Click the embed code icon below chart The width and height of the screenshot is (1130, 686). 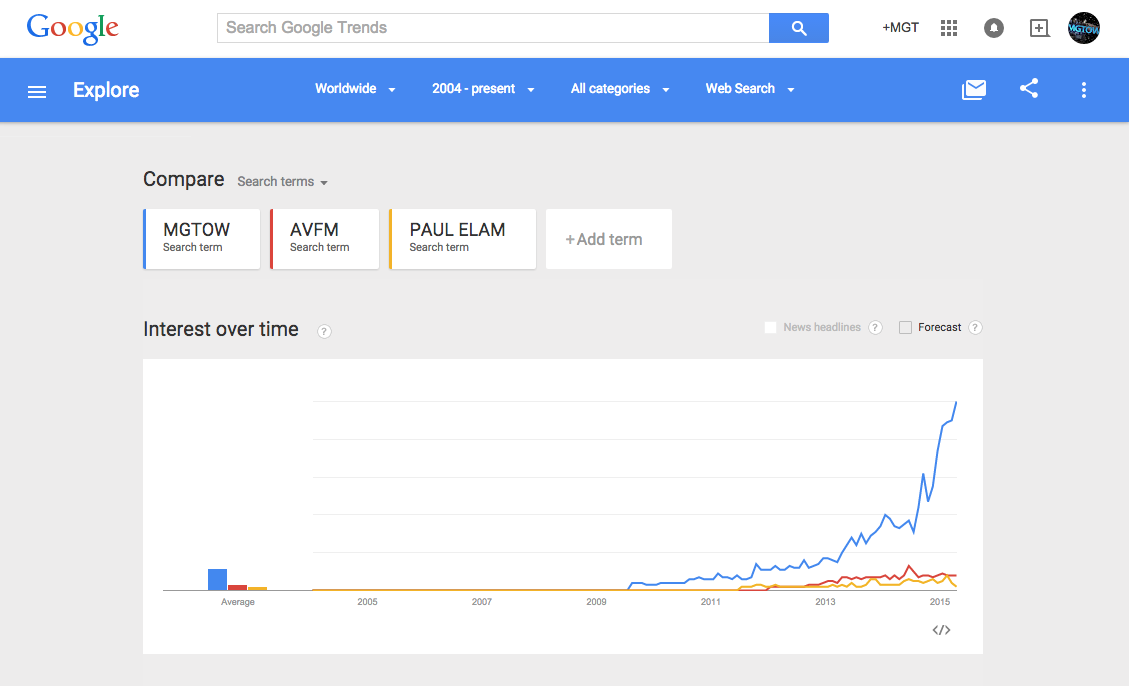click(x=941, y=630)
